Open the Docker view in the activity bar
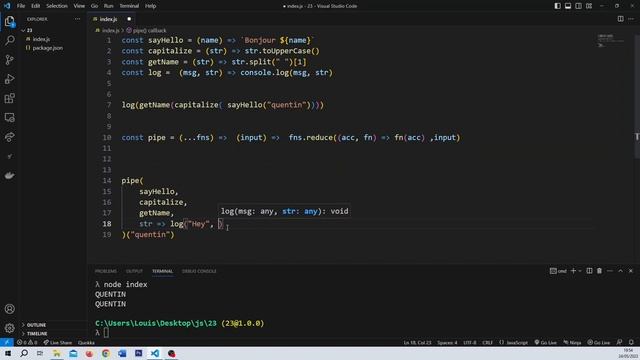The height and width of the screenshot is (360, 640). click(x=9, y=176)
